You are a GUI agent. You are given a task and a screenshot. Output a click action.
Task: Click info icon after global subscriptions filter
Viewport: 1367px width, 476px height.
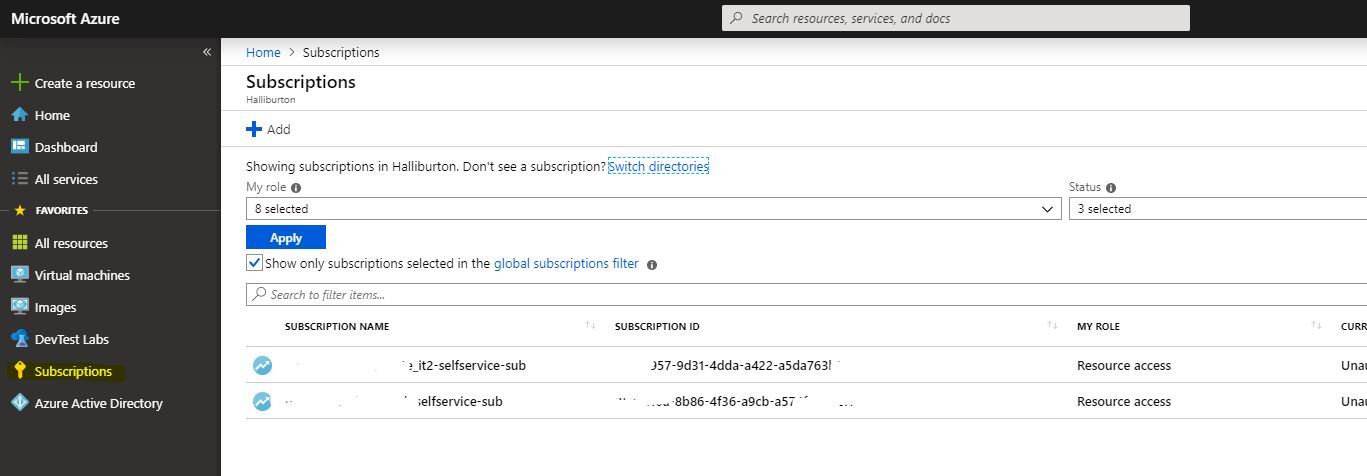point(652,265)
